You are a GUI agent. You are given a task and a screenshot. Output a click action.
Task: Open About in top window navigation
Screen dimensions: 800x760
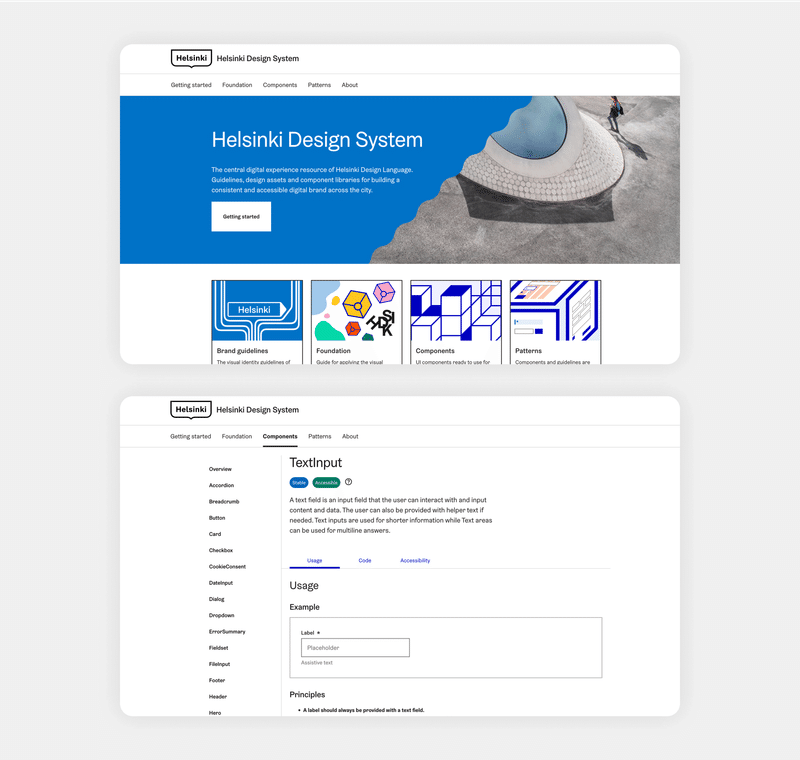coord(349,85)
